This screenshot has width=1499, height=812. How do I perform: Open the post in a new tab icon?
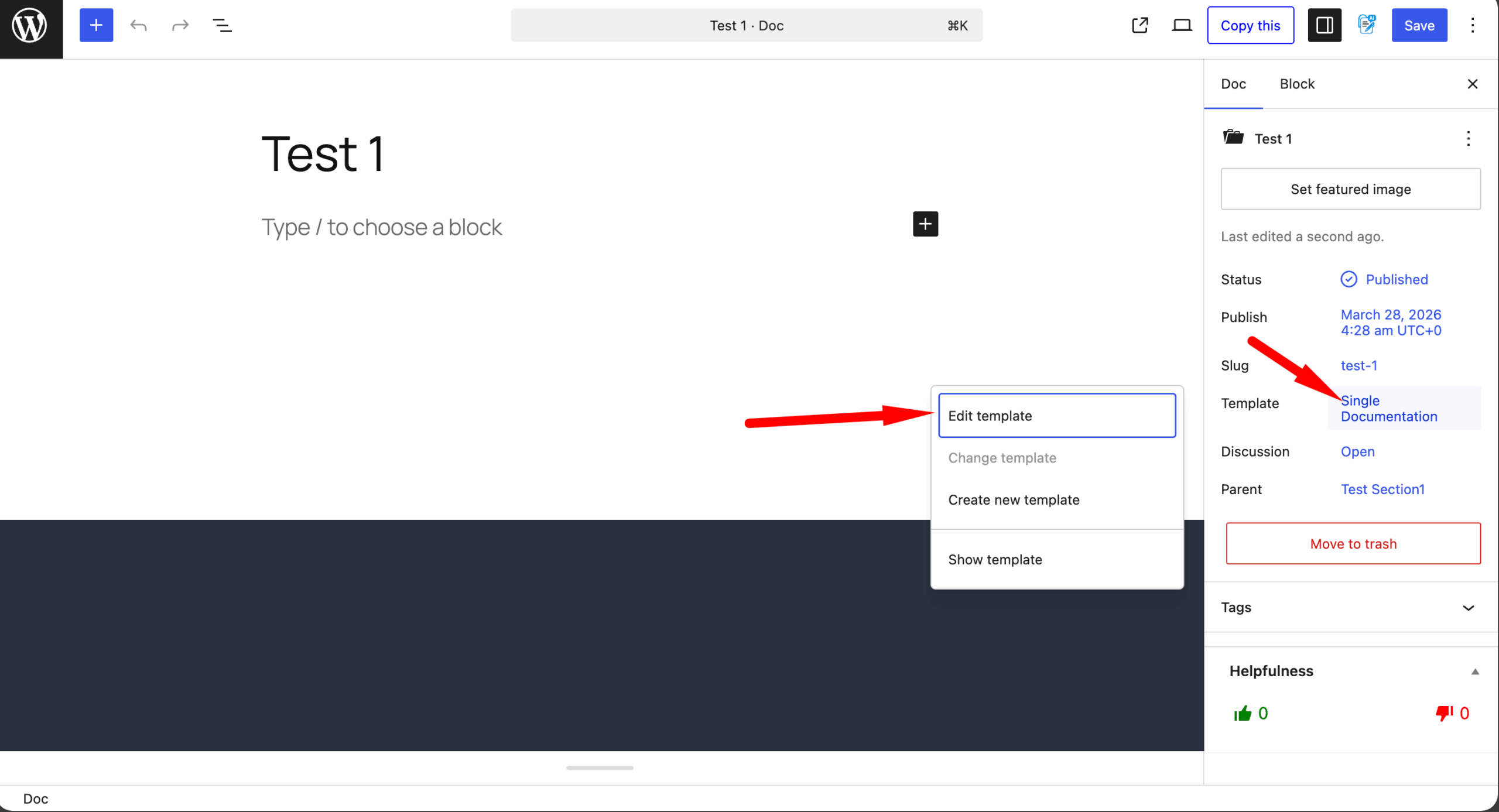(x=1139, y=25)
